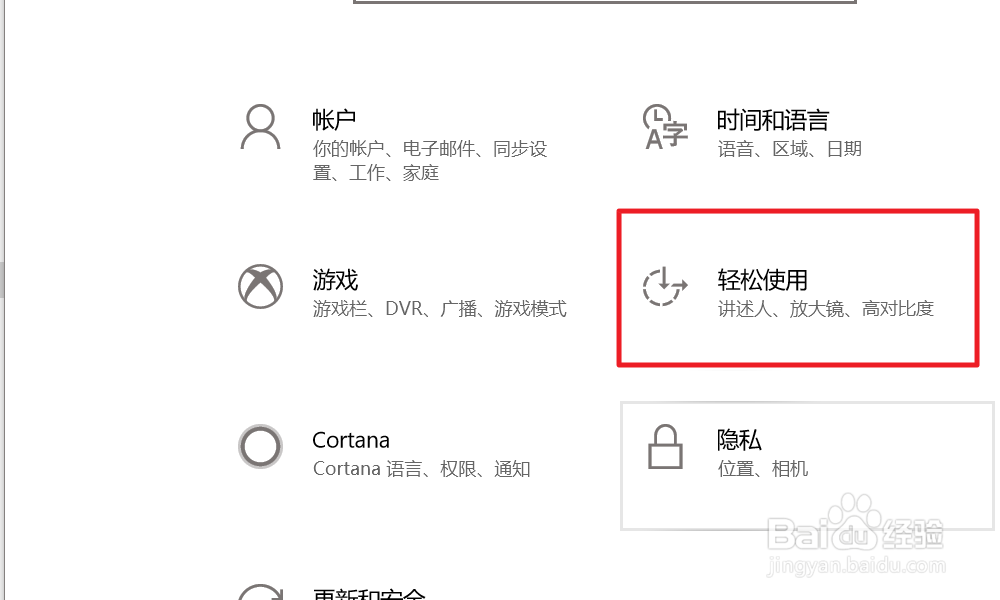Click 游戏栏、DVR、广播、游戏模式 description
This screenshot has height=600, width=1000.
click(439, 309)
